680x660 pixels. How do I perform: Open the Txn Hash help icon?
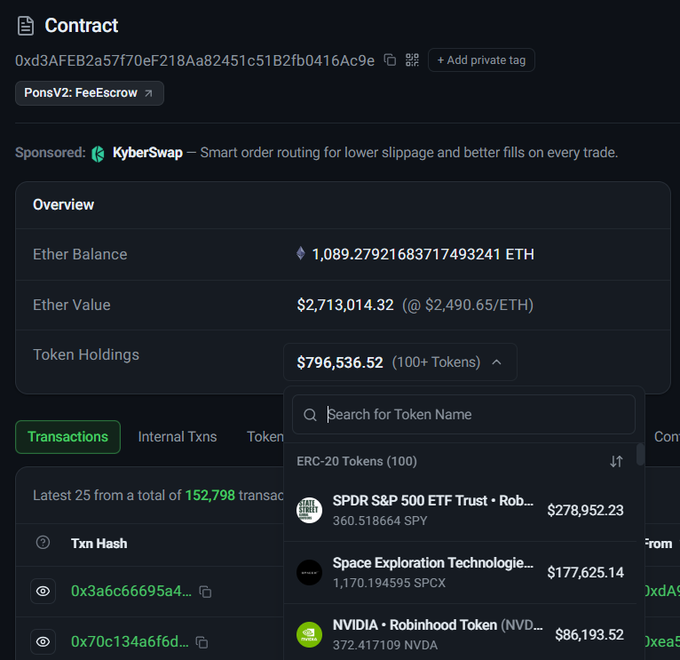coord(43,542)
